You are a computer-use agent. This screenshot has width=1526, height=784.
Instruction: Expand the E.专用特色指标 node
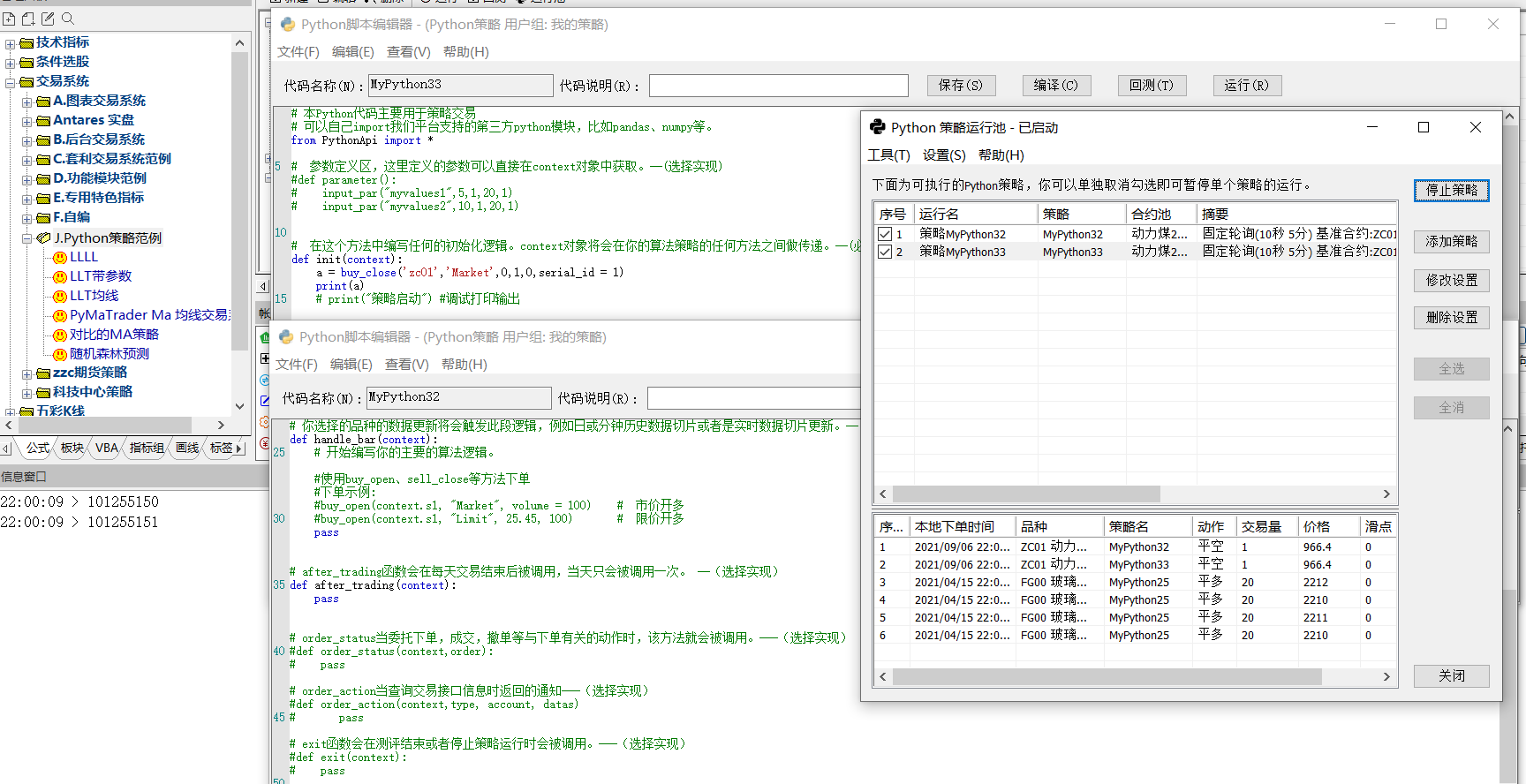26,199
